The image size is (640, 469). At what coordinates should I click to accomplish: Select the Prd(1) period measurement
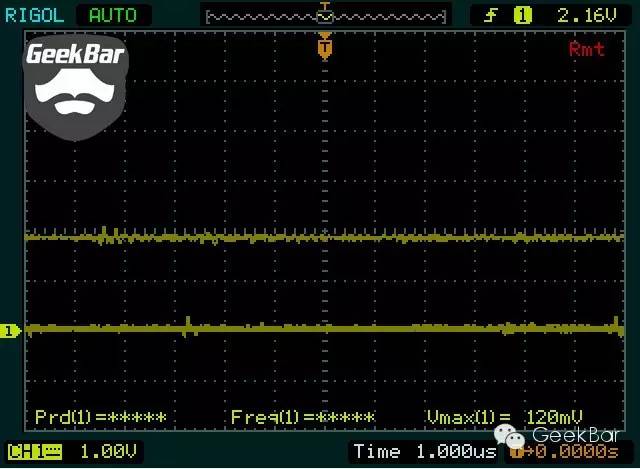click(100, 417)
